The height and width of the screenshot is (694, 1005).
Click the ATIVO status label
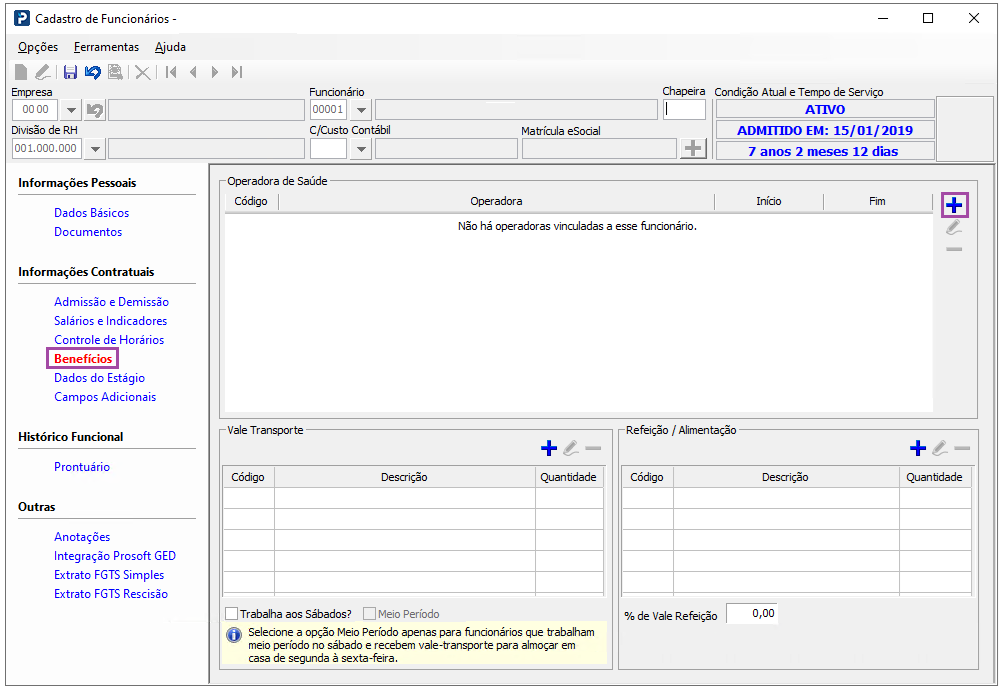click(825, 110)
